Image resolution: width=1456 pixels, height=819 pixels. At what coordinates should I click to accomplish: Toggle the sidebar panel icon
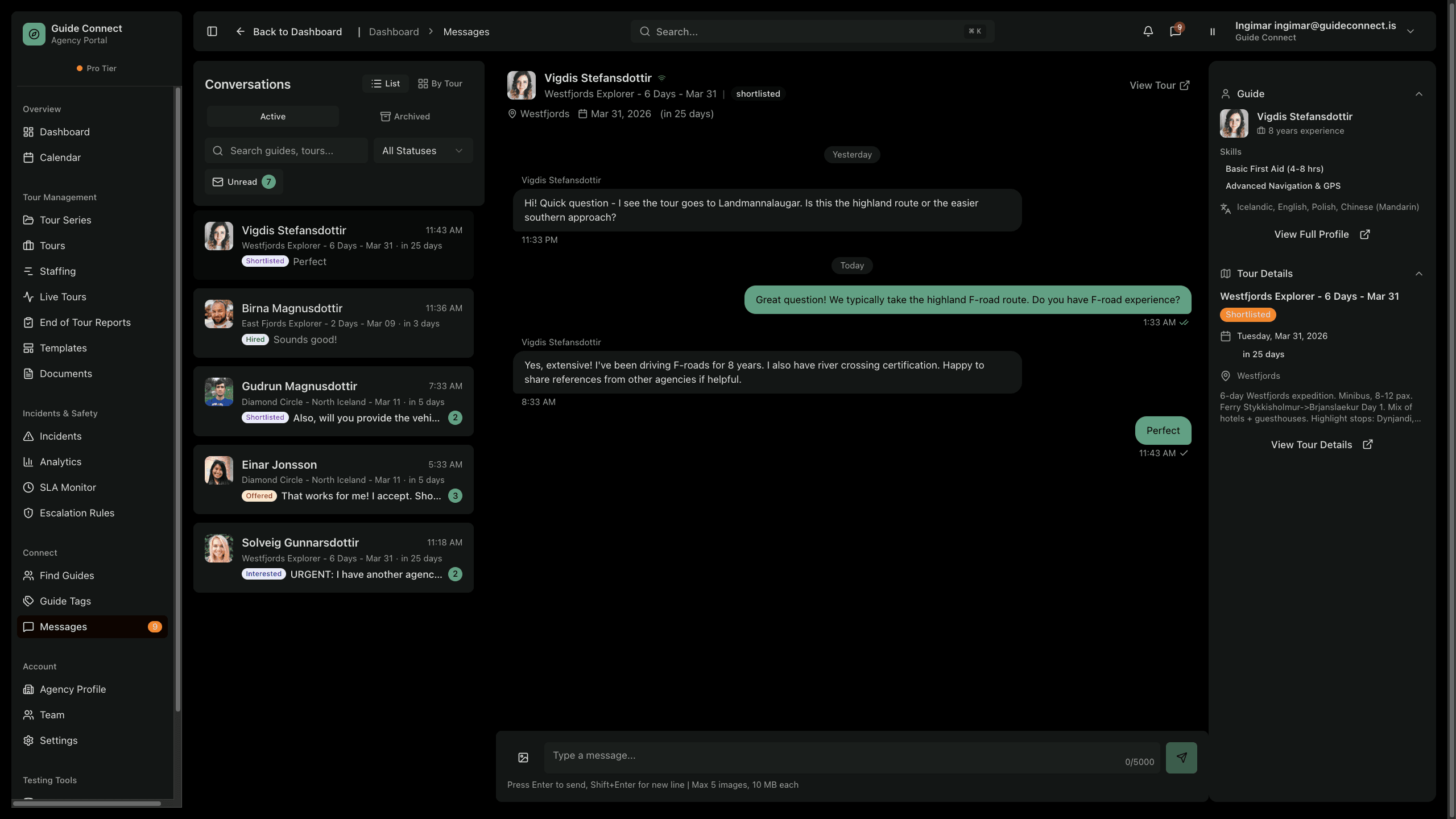click(x=212, y=31)
